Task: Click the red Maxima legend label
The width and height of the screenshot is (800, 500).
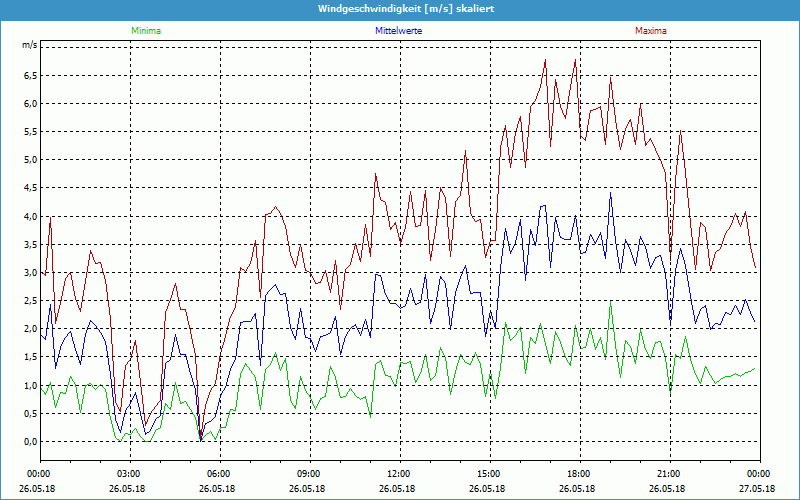Action: (650, 31)
